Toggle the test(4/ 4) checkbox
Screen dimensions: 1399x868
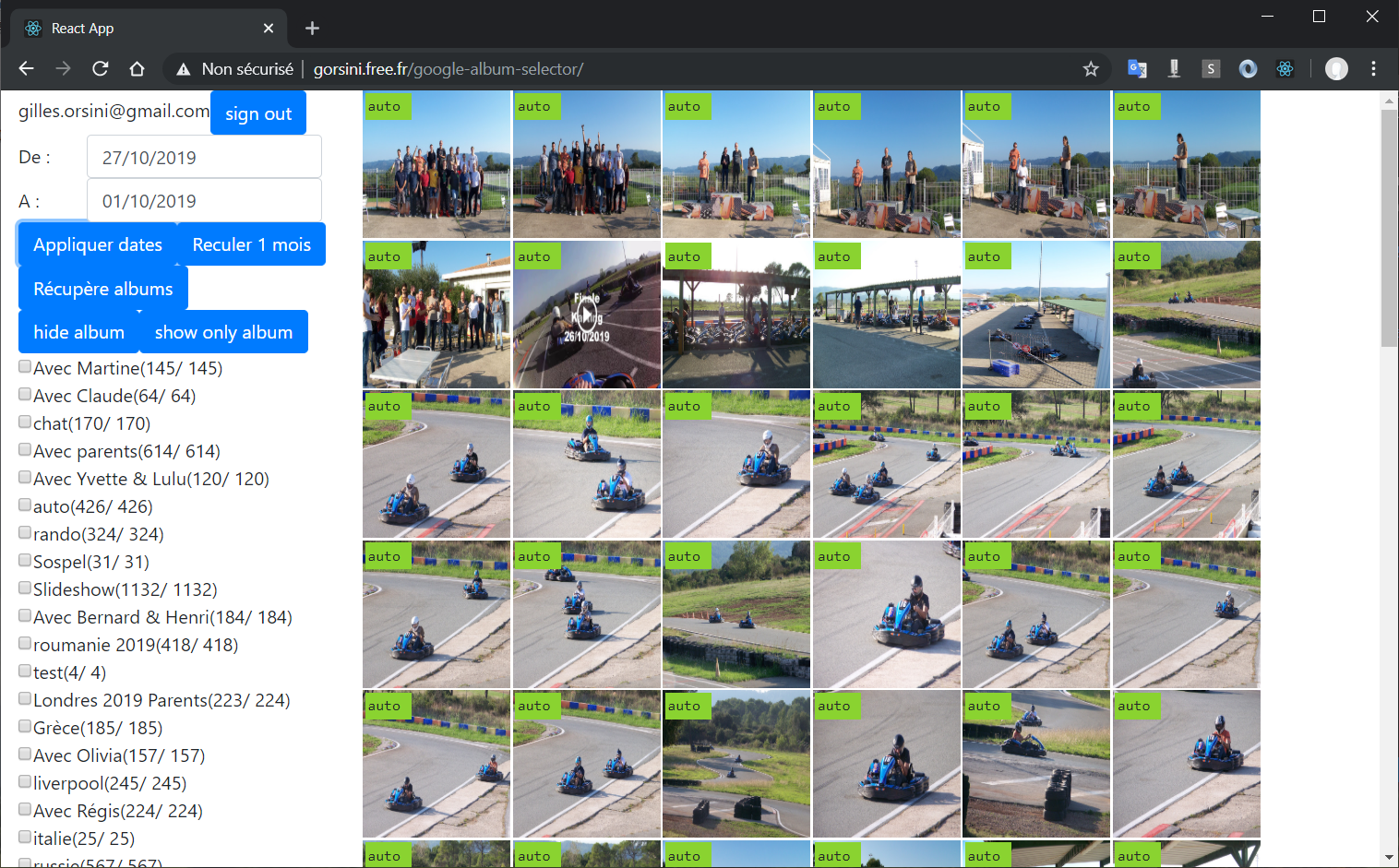25,671
